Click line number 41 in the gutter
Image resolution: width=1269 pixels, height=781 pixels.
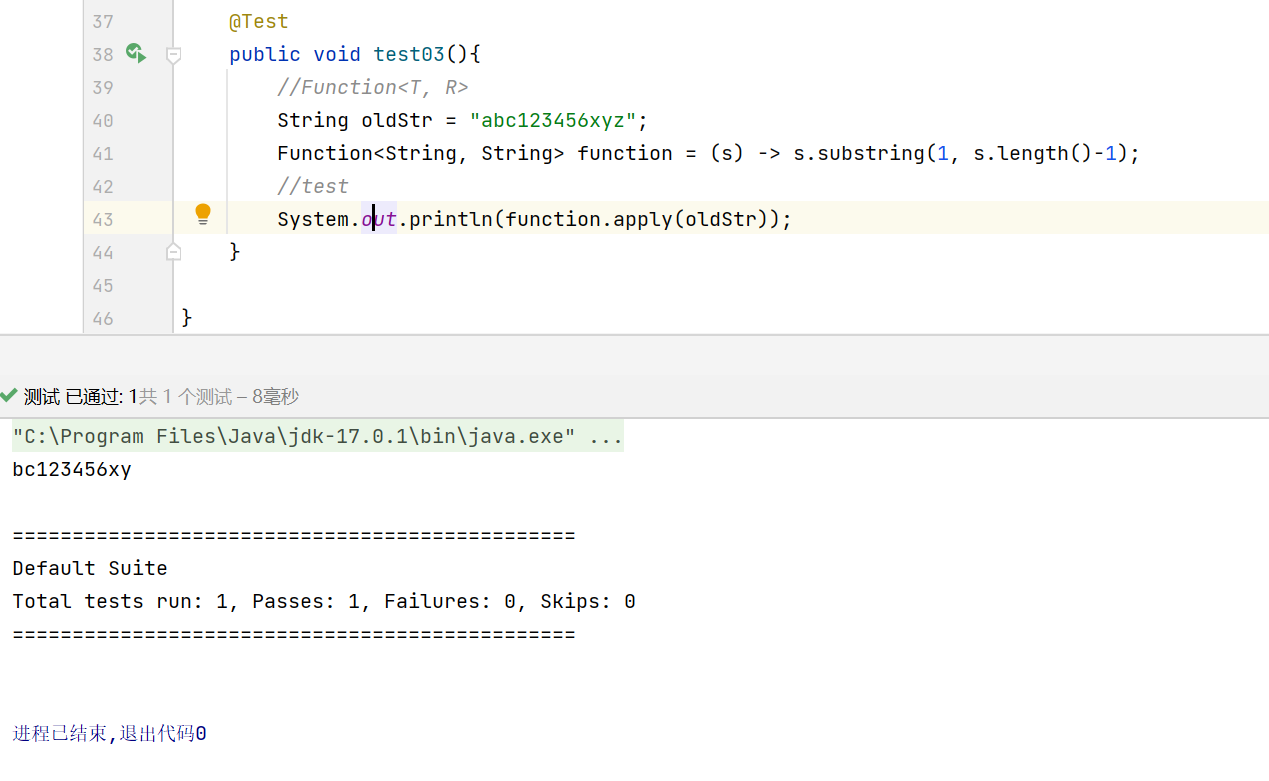click(102, 153)
